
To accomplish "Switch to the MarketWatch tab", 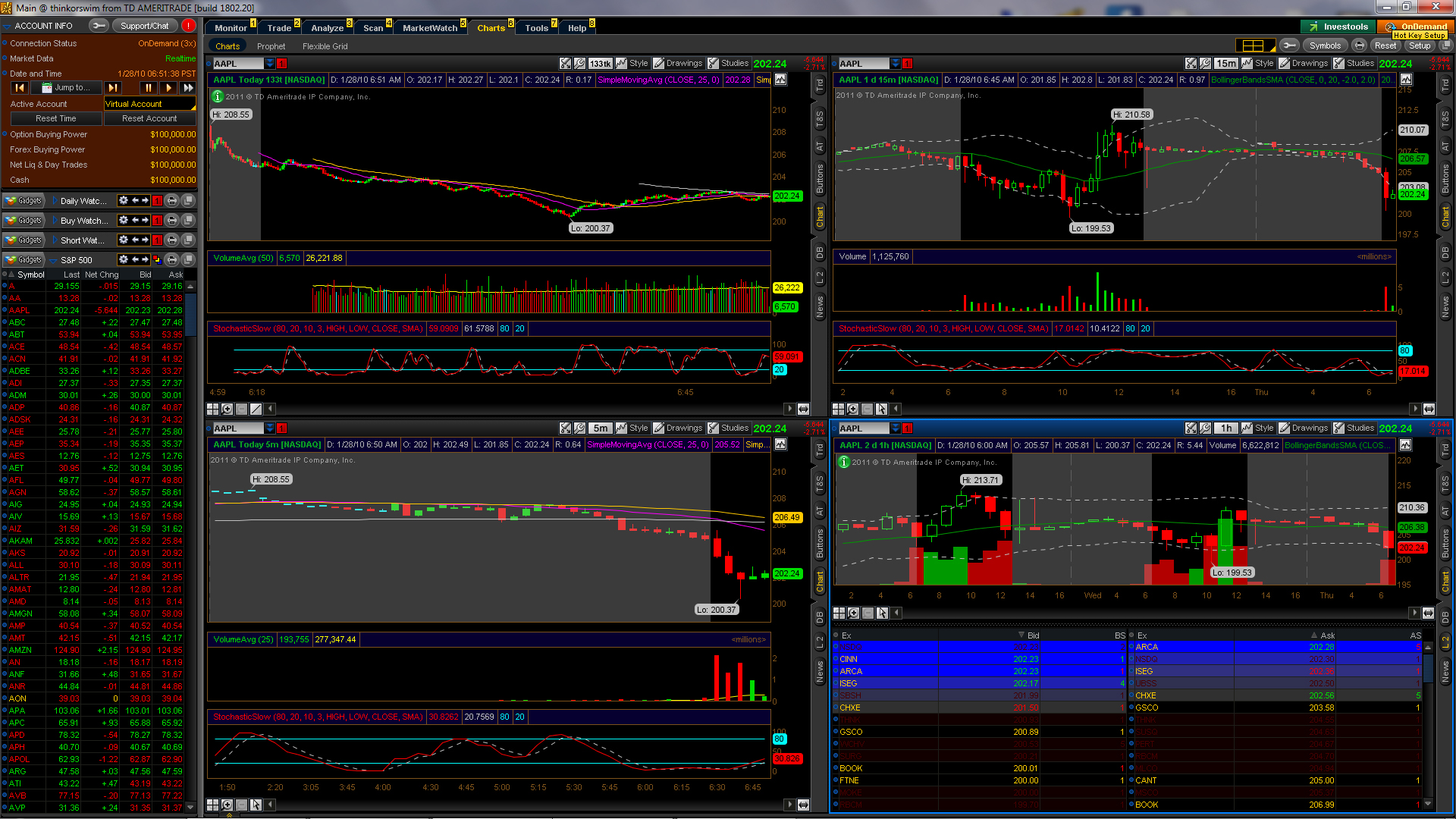I will [430, 28].
